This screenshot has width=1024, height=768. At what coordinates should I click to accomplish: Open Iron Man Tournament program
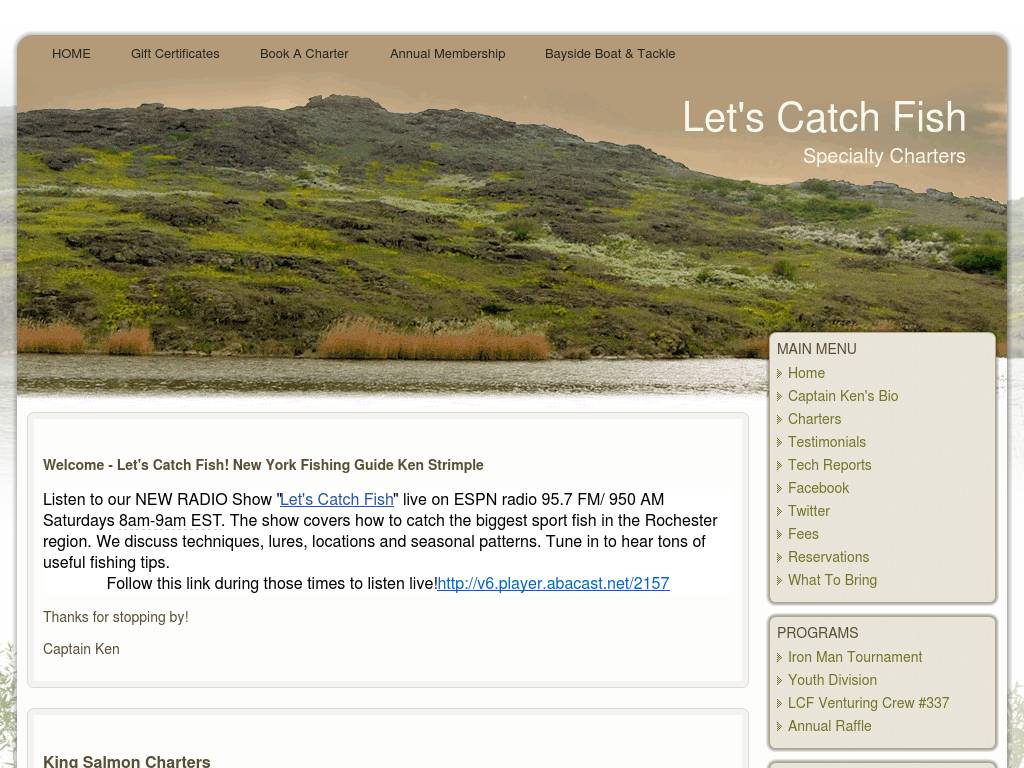click(855, 657)
